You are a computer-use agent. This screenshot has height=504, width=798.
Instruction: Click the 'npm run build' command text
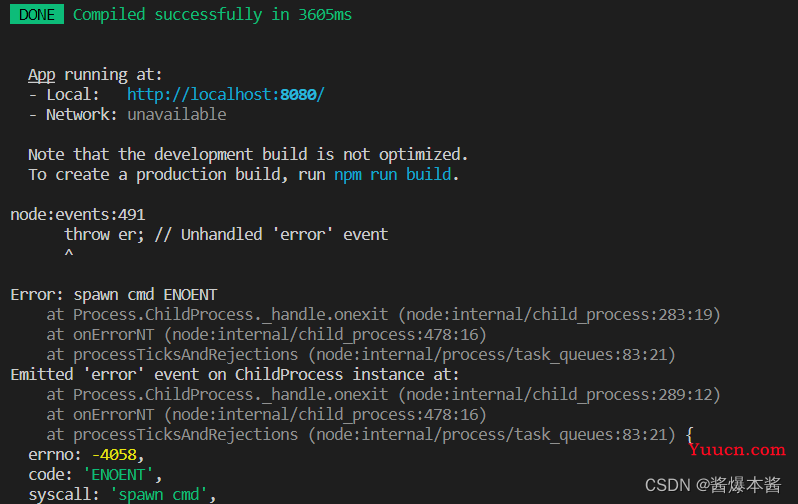(392, 175)
